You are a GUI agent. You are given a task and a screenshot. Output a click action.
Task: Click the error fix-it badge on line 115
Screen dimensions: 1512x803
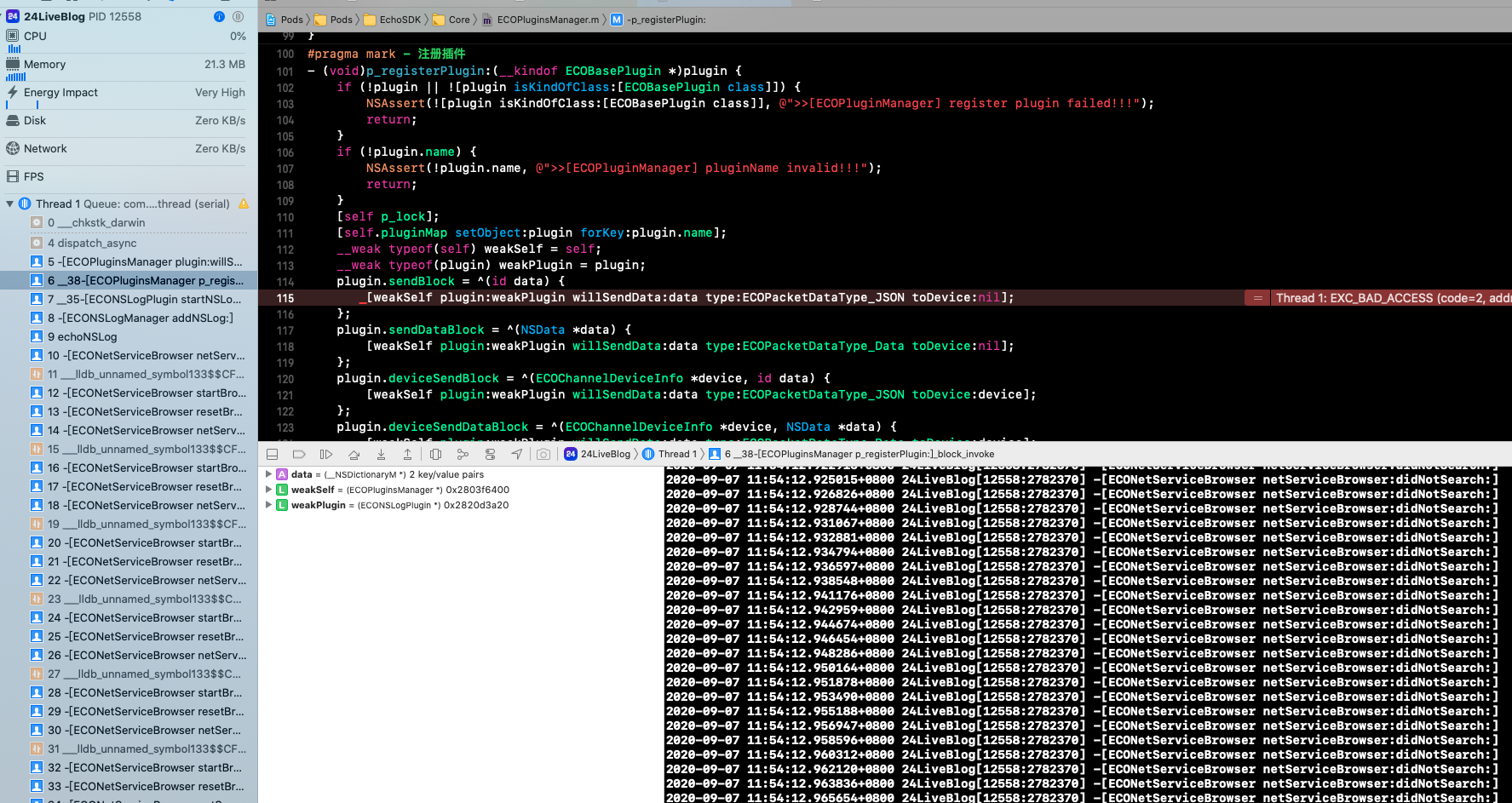[1257, 298]
